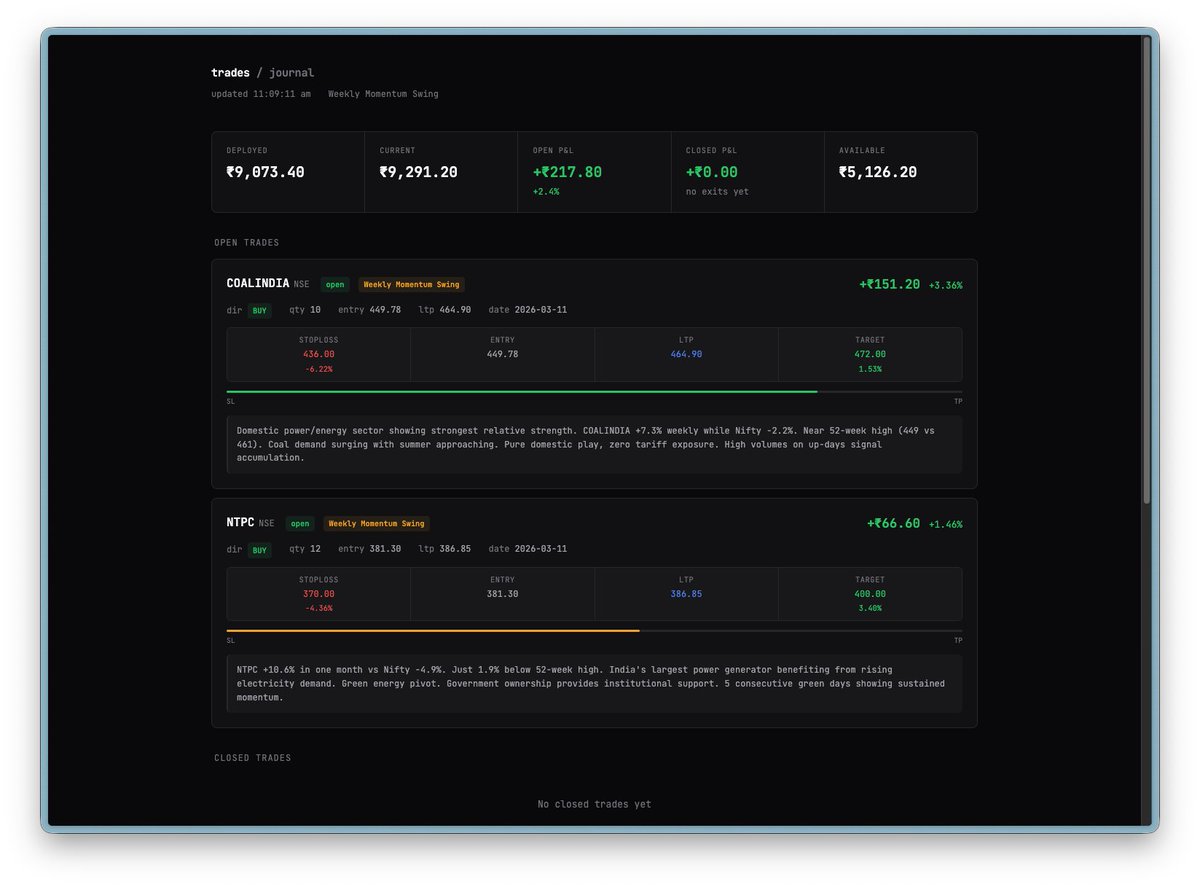Click the BUY badge on NTPC row

[260, 549]
